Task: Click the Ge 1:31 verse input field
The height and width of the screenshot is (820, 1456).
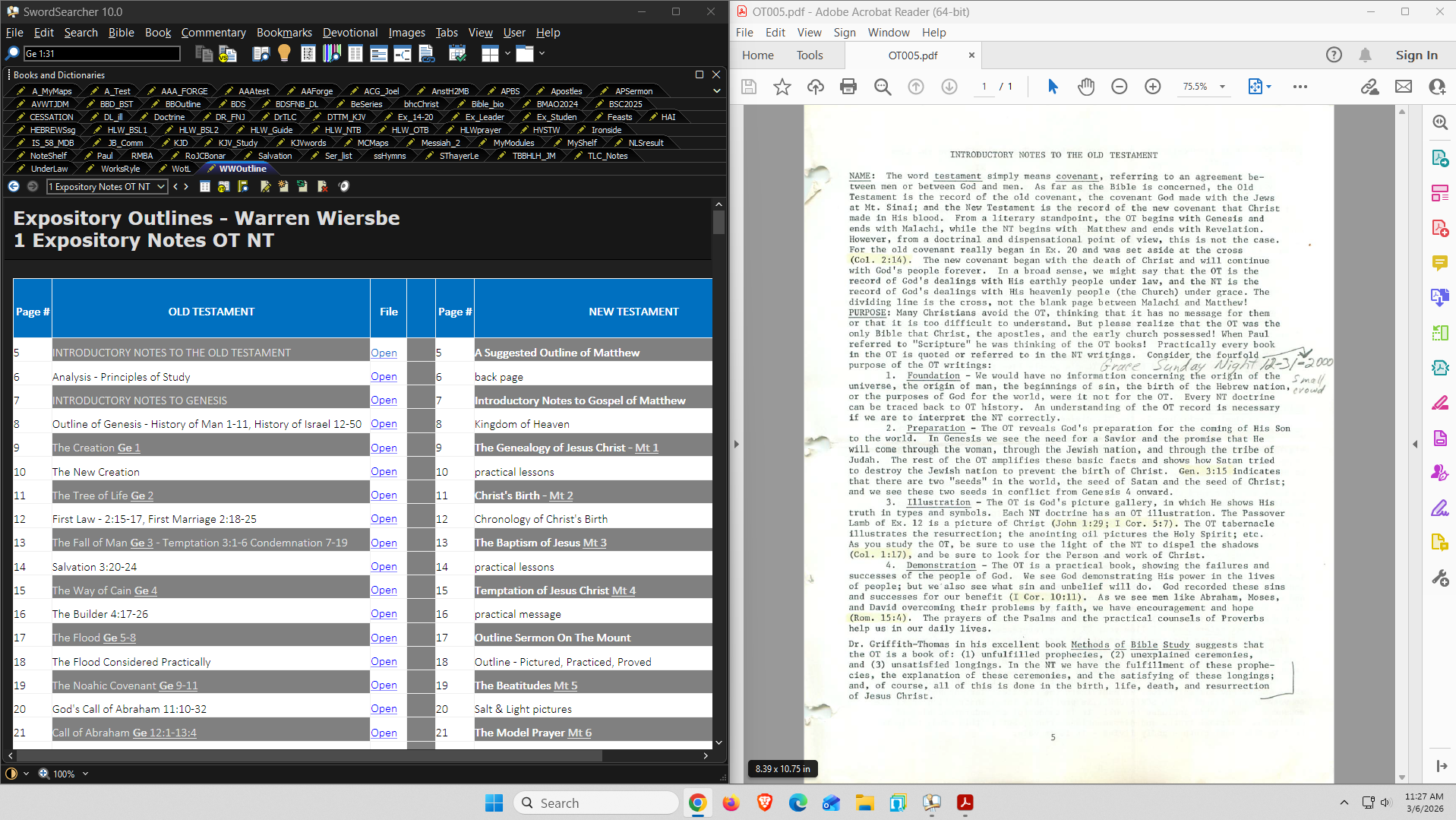Action: pyautogui.click(x=102, y=53)
